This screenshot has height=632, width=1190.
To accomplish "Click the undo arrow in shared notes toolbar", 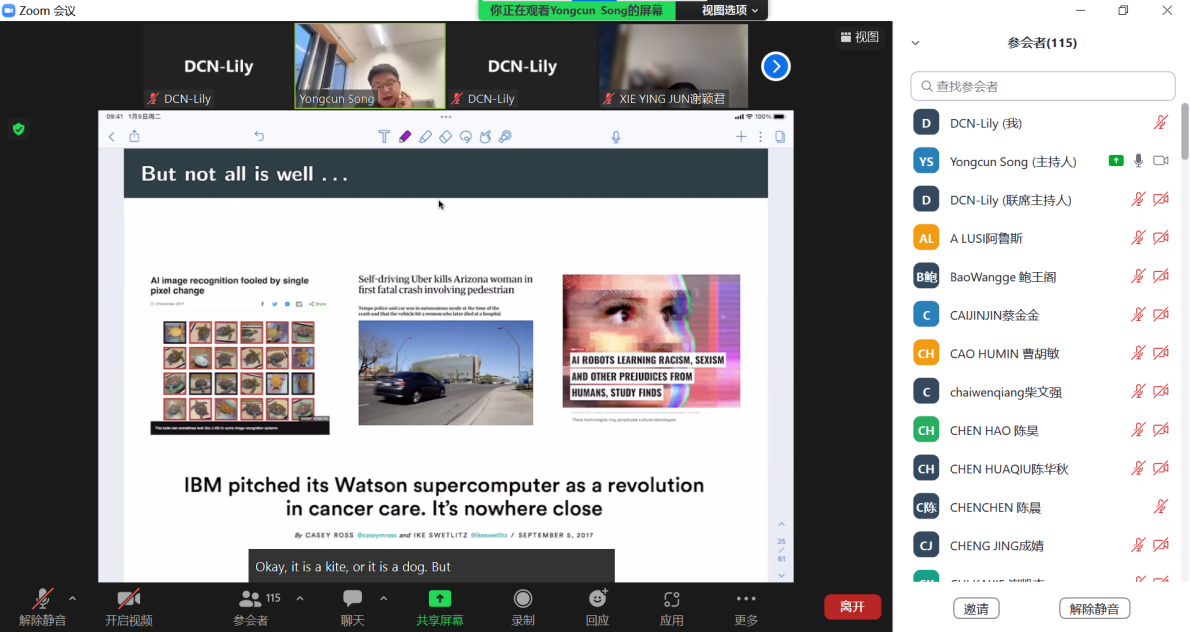I will click(259, 137).
